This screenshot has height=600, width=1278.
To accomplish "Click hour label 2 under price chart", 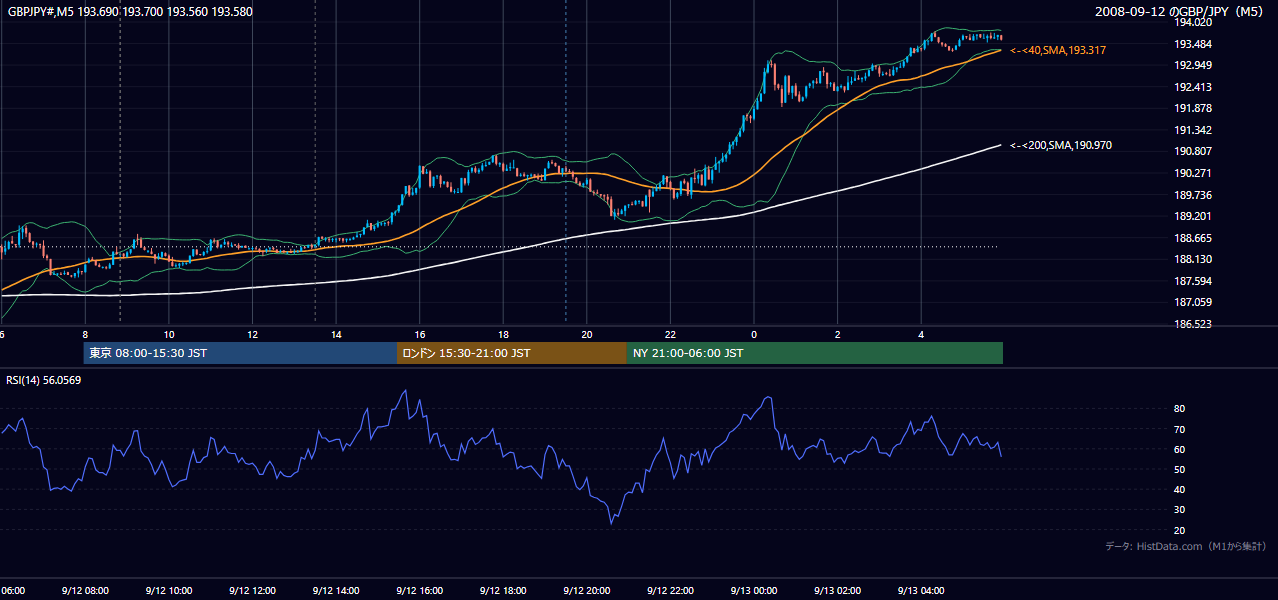I will click(838, 334).
